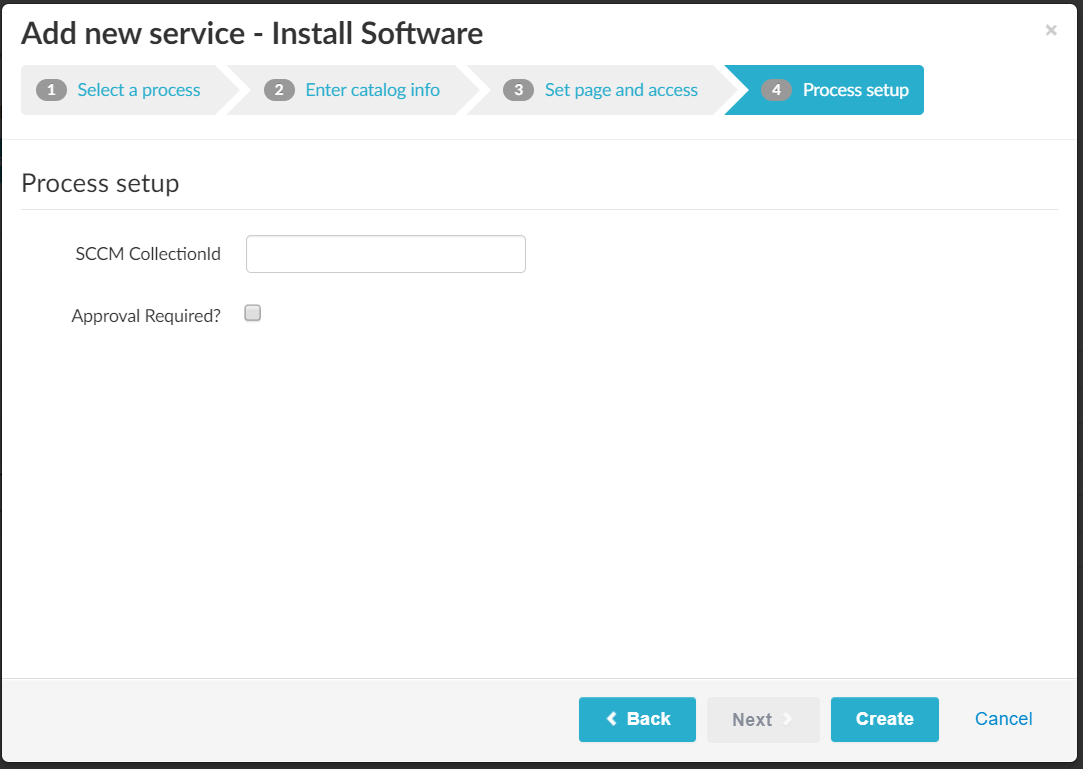Image resolution: width=1083 pixels, height=769 pixels.
Task: Switch to Set page and access step
Action: point(621,90)
